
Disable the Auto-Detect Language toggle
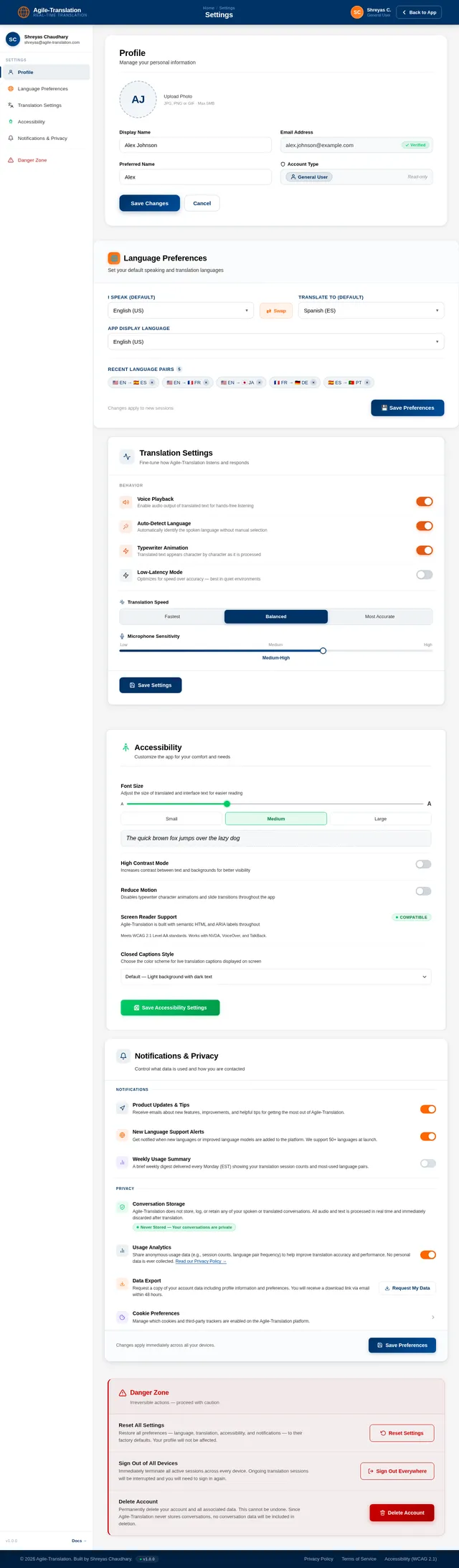424,526
